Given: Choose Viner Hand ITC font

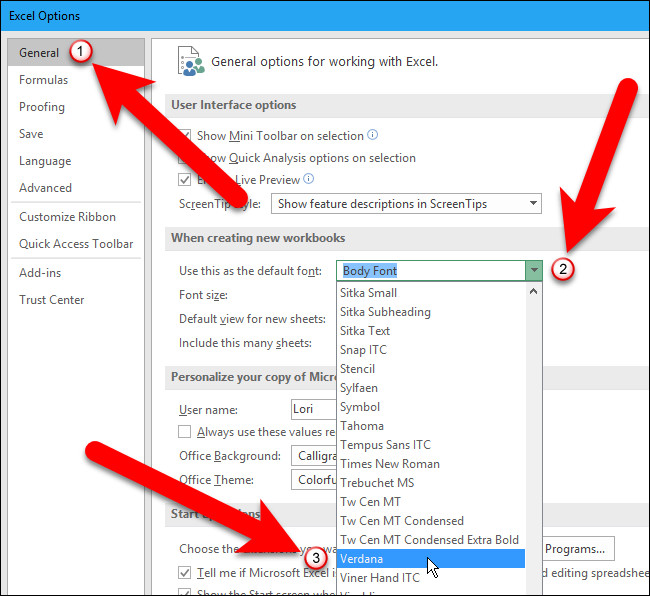Looking at the screenshot, I should point(431,578).
